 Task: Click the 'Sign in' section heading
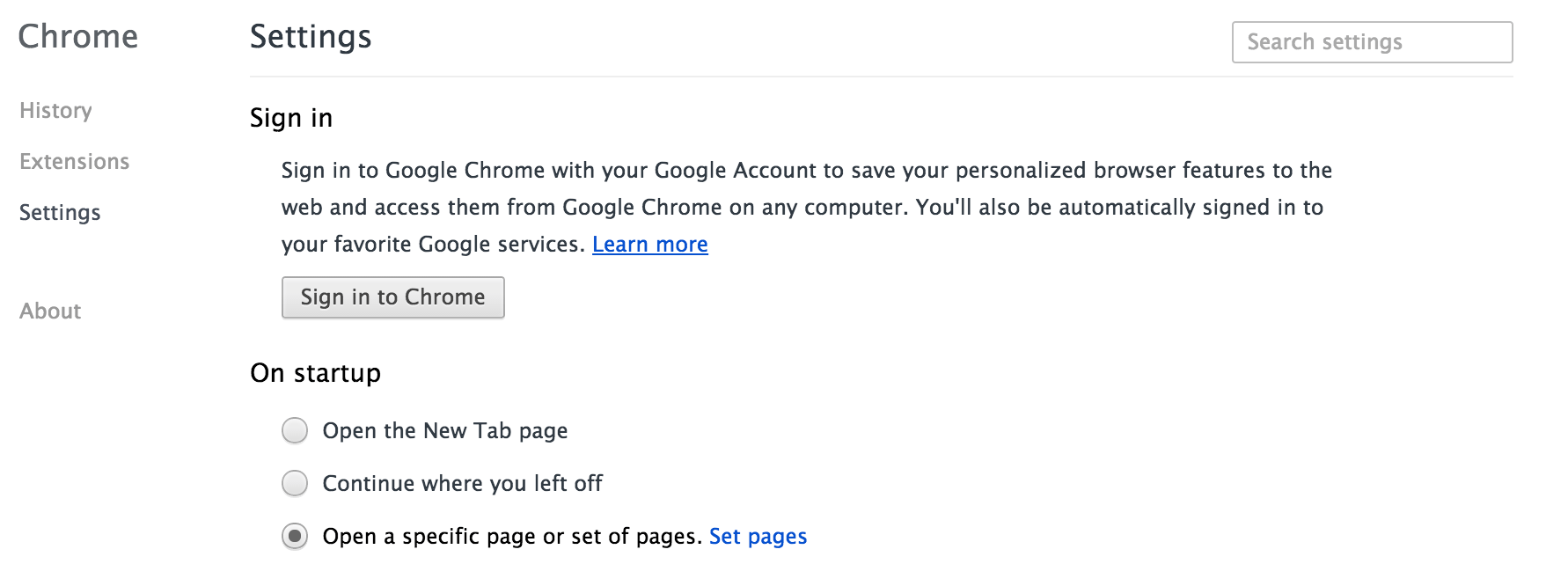[x=291, y=118]
